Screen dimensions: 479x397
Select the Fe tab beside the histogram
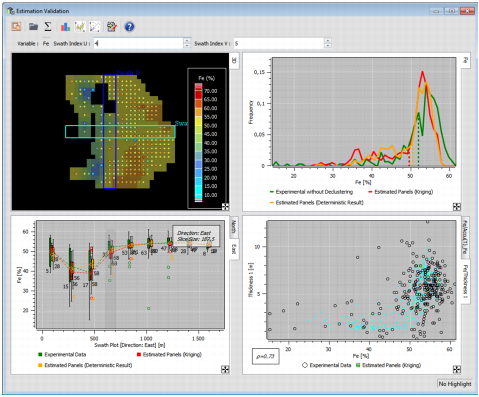(x=466, y=60)
